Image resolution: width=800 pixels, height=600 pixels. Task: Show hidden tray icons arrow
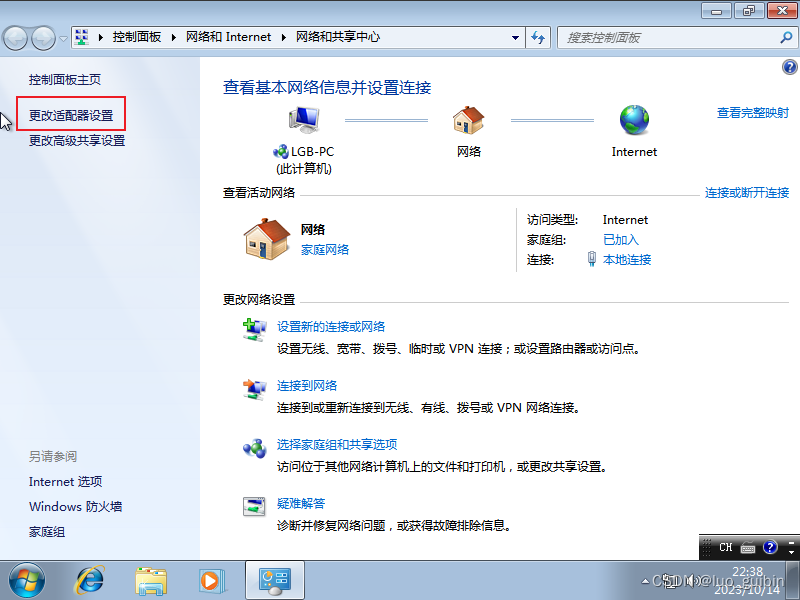pos(645,581)
